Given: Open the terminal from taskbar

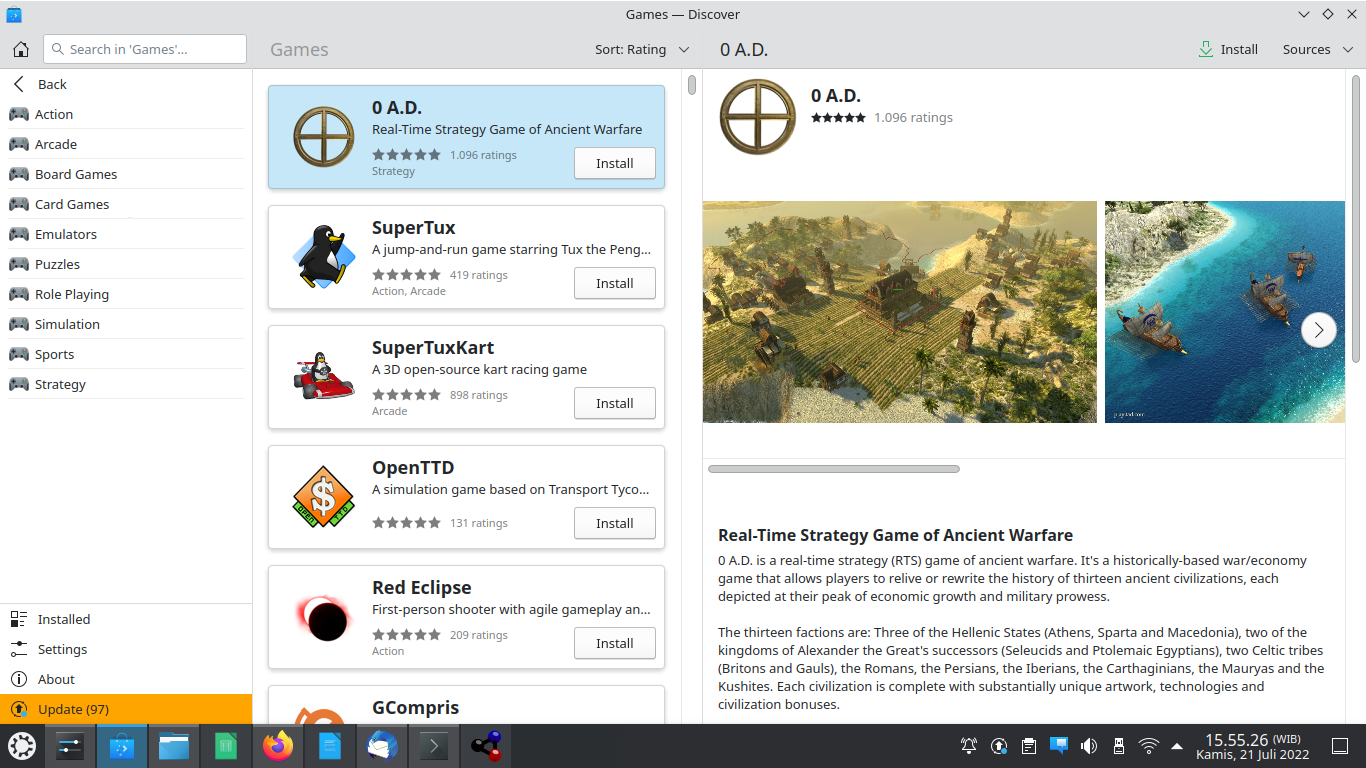Looking at the screenshot, I should pos(434,746).
